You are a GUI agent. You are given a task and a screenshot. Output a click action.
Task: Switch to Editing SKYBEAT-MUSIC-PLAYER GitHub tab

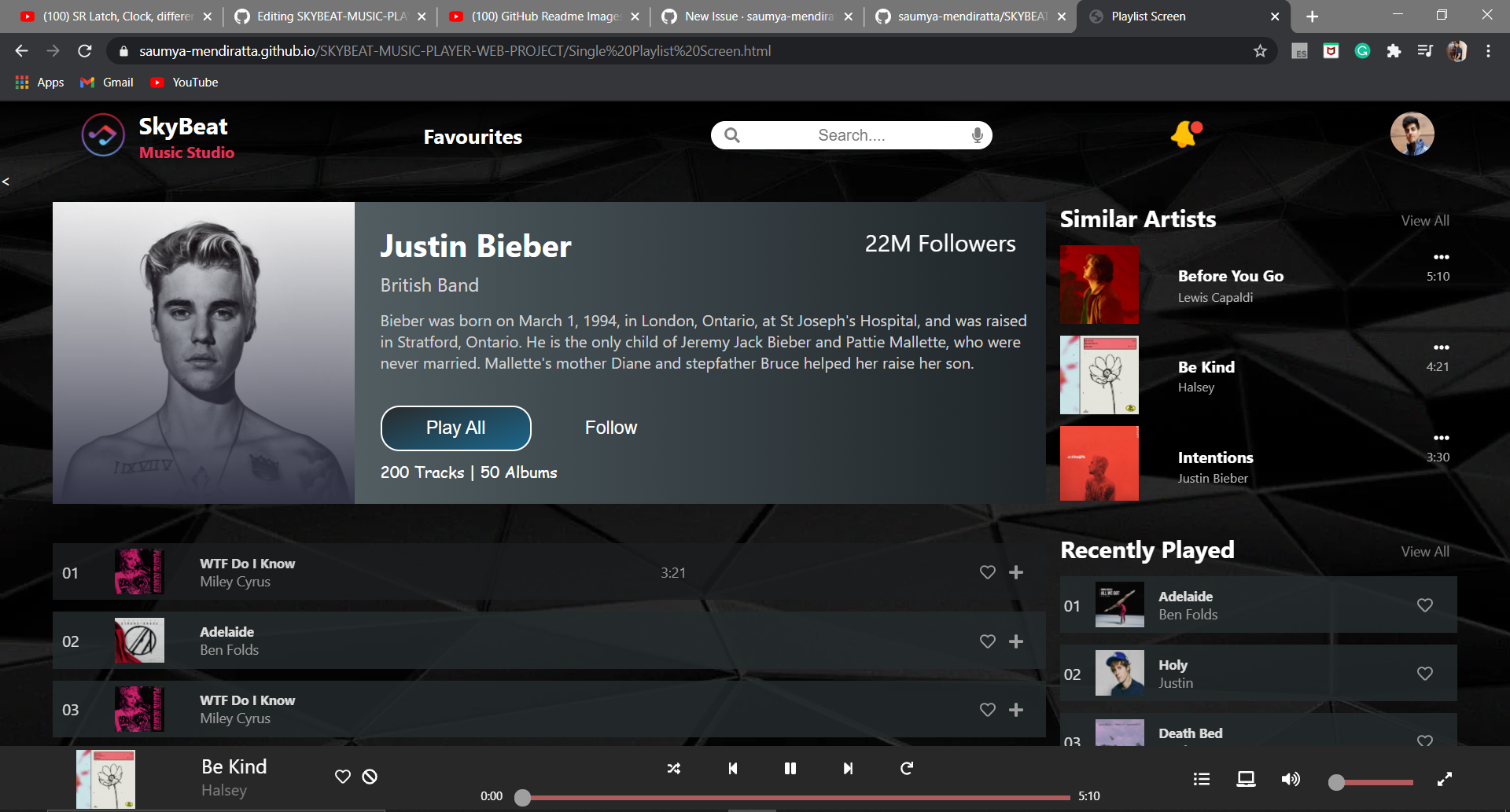coord(331,17)
